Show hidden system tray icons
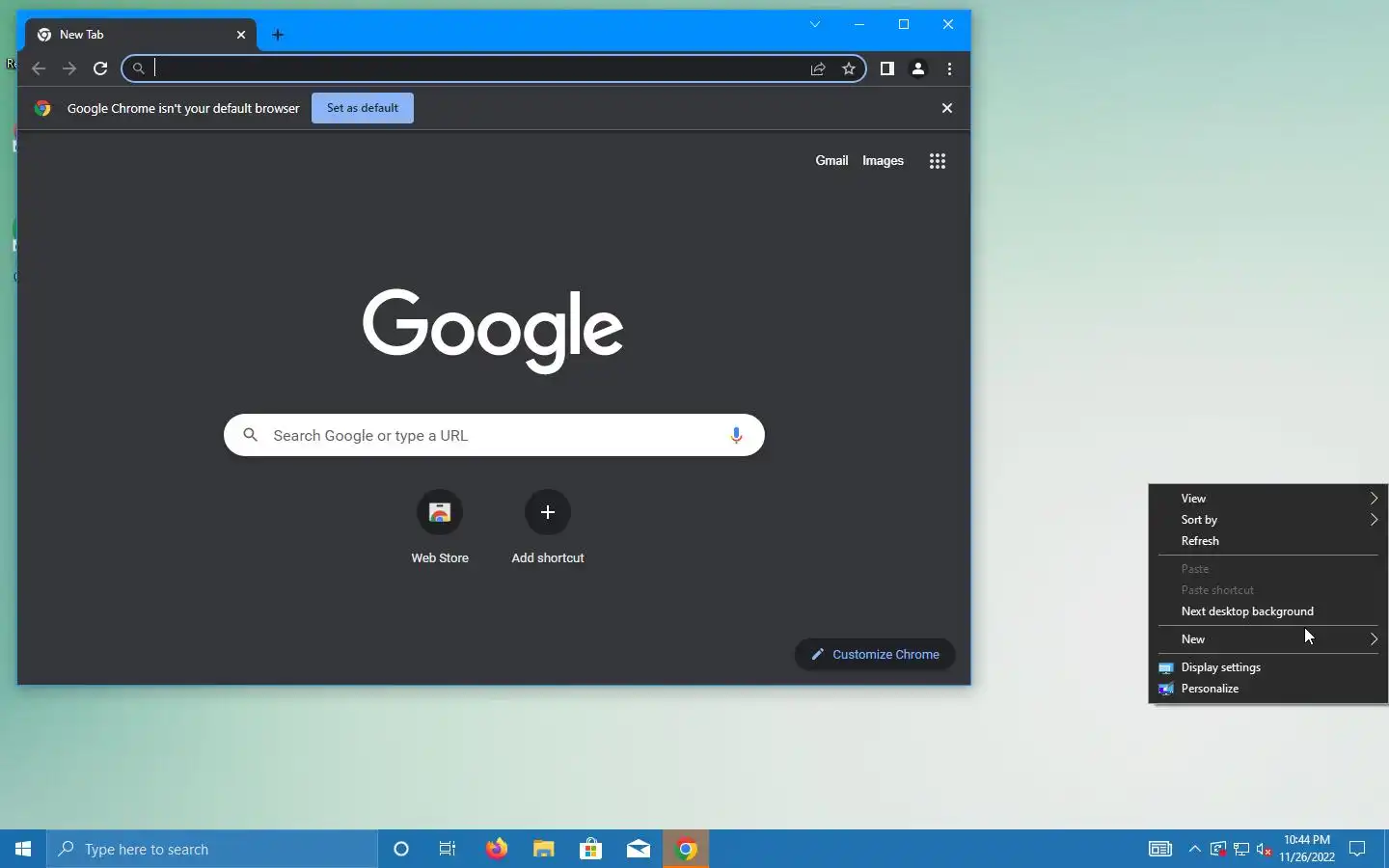The height and width of the screenshot is (868, 1389). (1195, 849)
